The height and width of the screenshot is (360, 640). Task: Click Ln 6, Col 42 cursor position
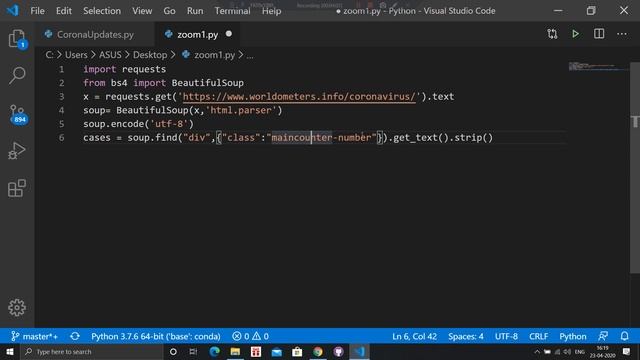click(x=414, y=336)
